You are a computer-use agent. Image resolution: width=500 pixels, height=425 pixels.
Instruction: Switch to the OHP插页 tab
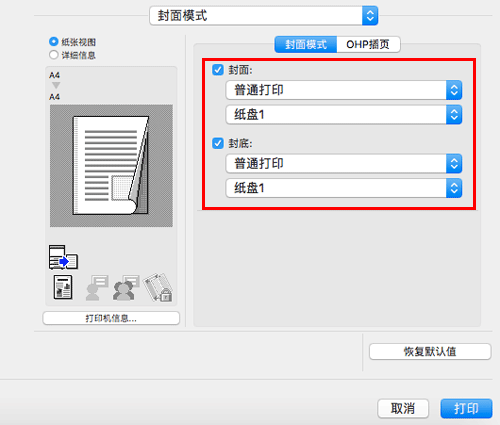pos(368,44)
